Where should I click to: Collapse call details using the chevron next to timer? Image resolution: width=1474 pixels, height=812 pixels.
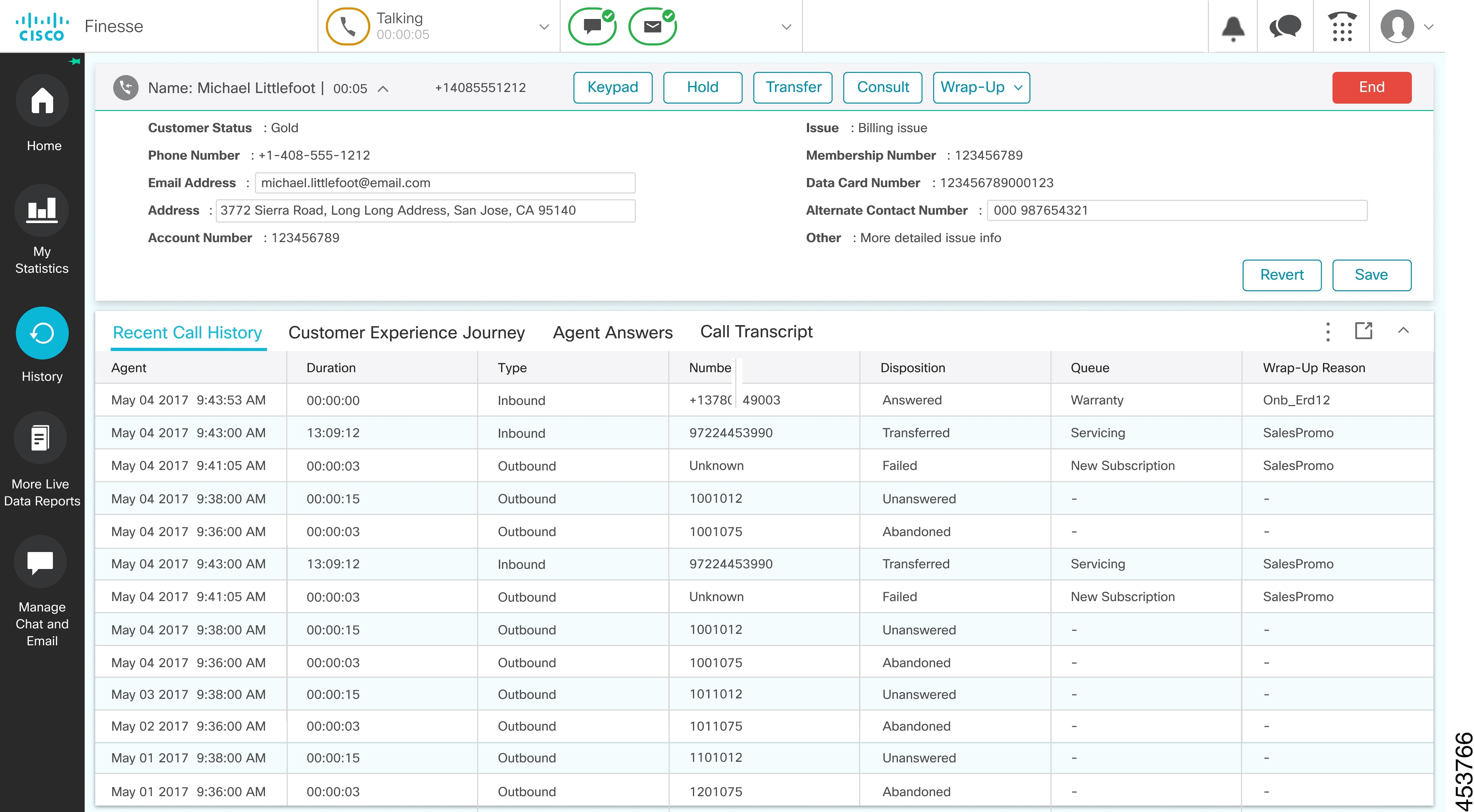point(382,89)
